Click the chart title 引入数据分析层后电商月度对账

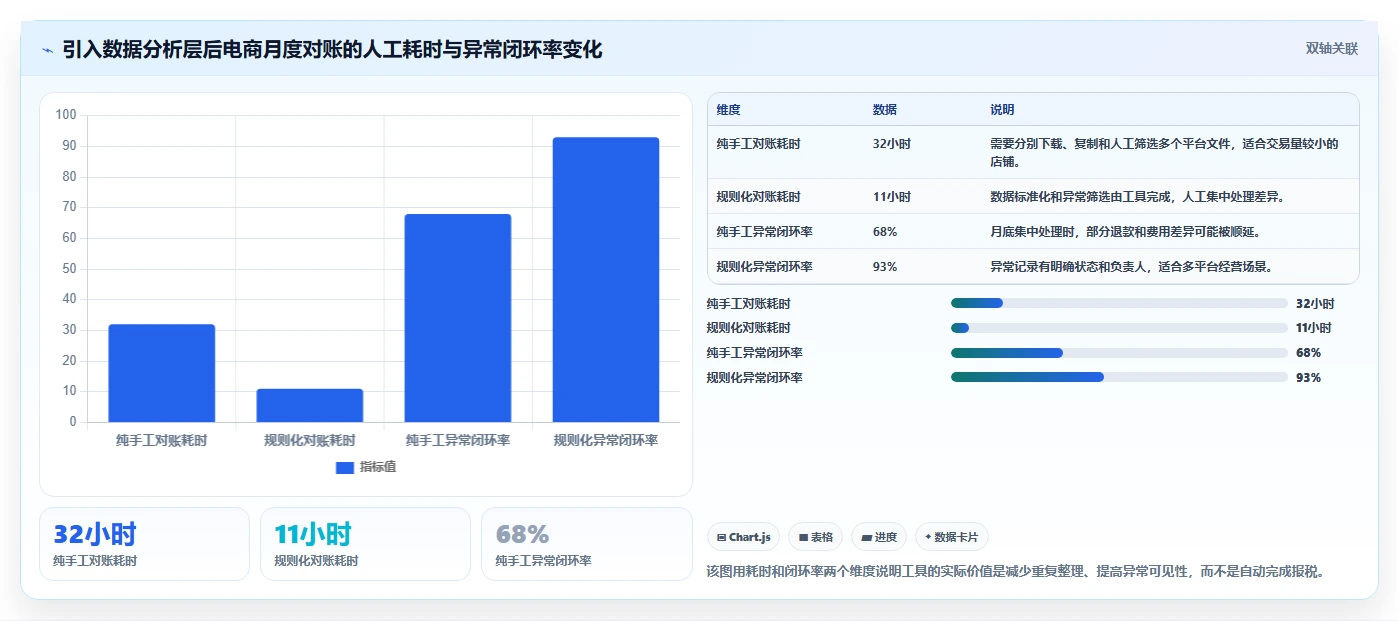332,50
